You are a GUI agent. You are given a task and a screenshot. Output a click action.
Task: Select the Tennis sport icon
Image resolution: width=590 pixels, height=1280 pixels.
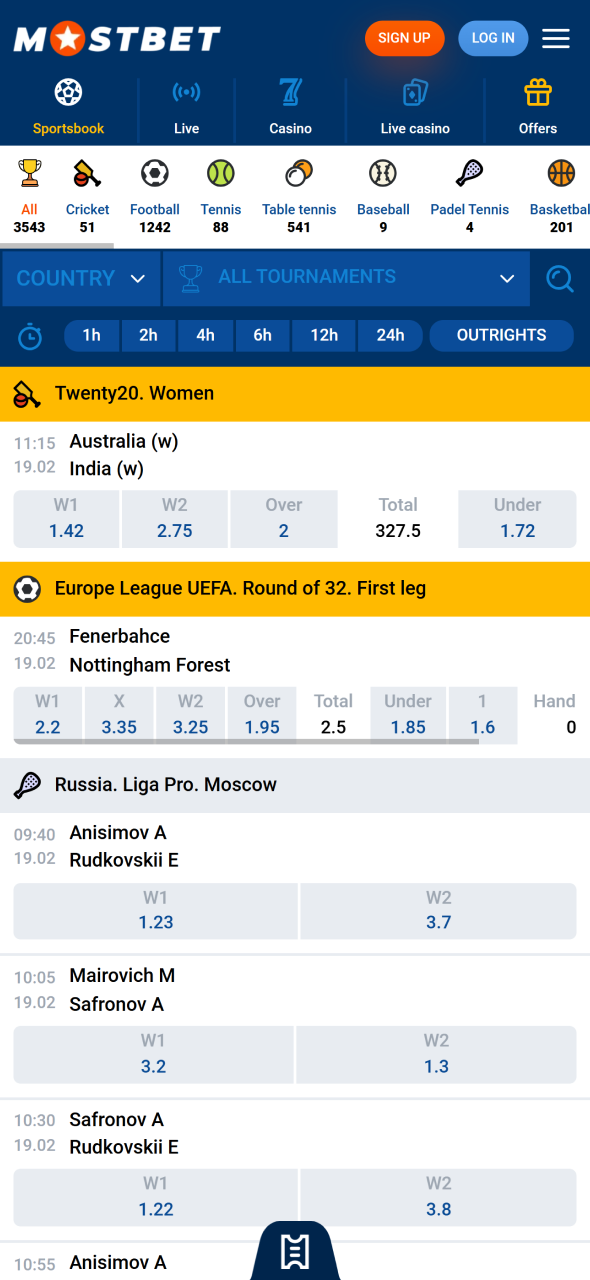click(220, 175)
